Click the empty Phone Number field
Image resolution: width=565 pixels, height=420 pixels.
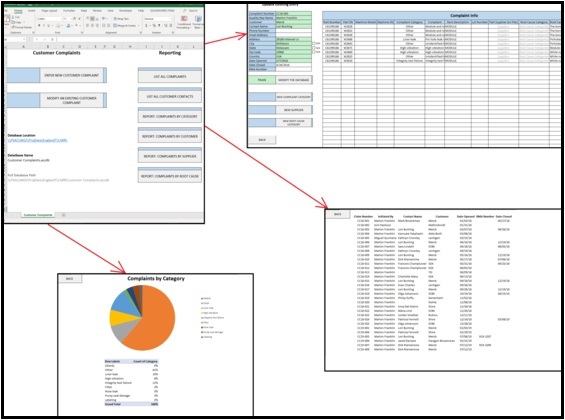[x=293, y=31]
